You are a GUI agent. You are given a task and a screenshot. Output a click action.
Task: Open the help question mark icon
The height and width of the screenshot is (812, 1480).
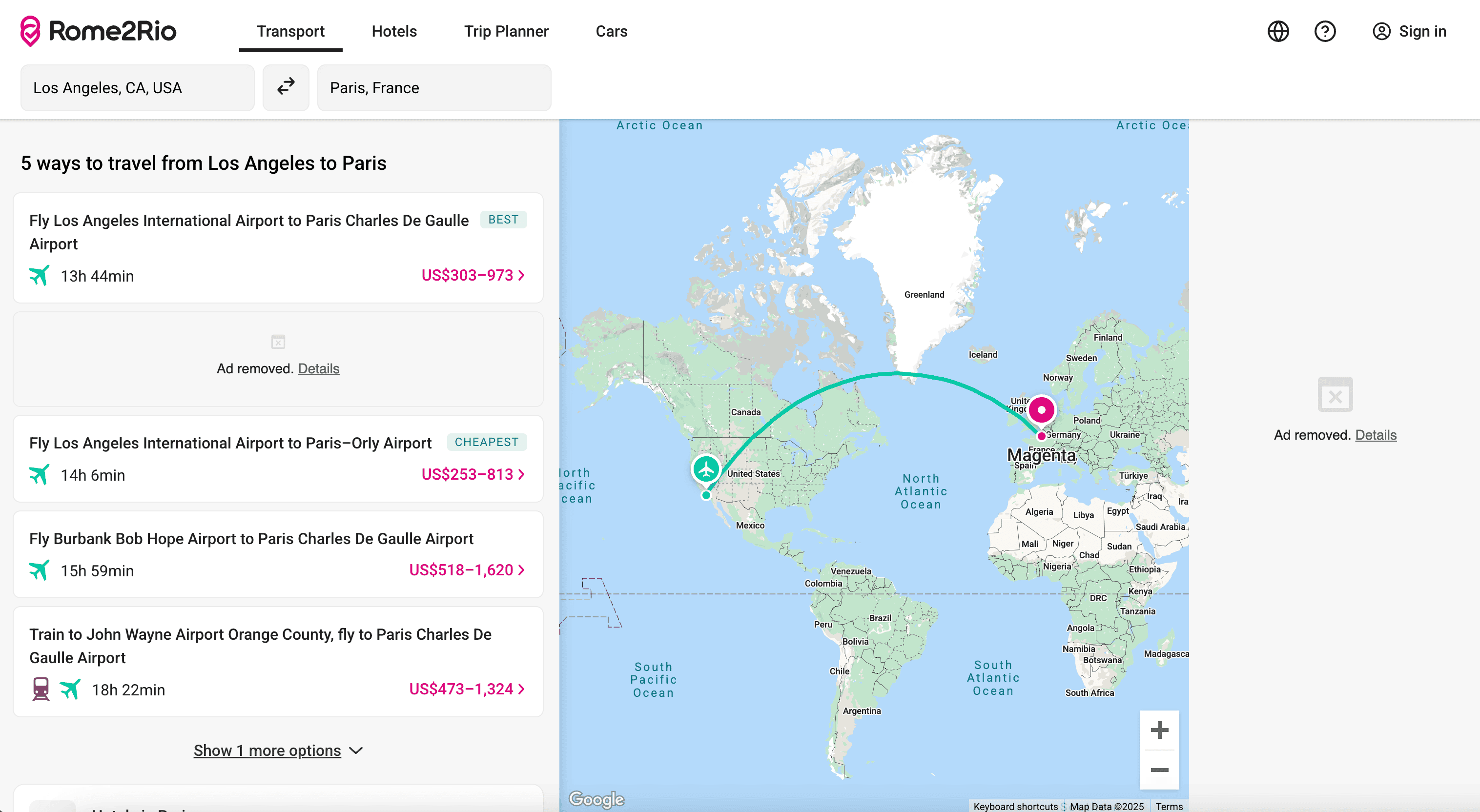pyautogui.click(x=1325, y=31)
